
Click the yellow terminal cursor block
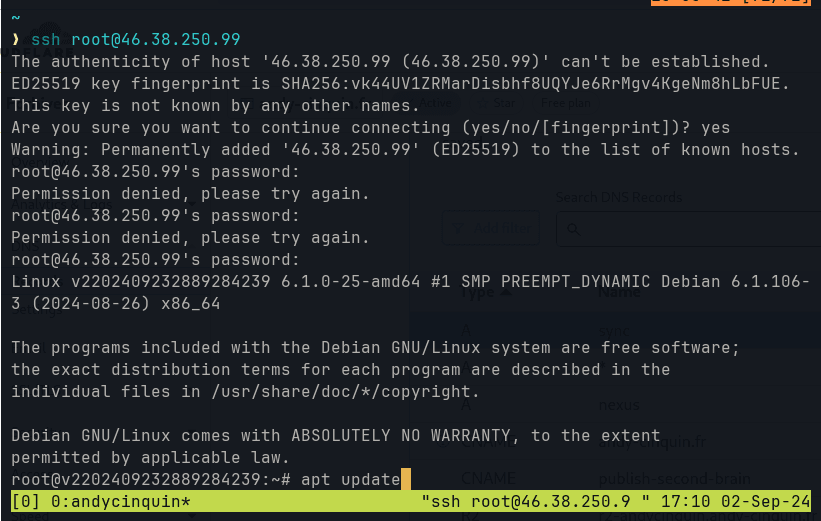(x=406, y=480)
